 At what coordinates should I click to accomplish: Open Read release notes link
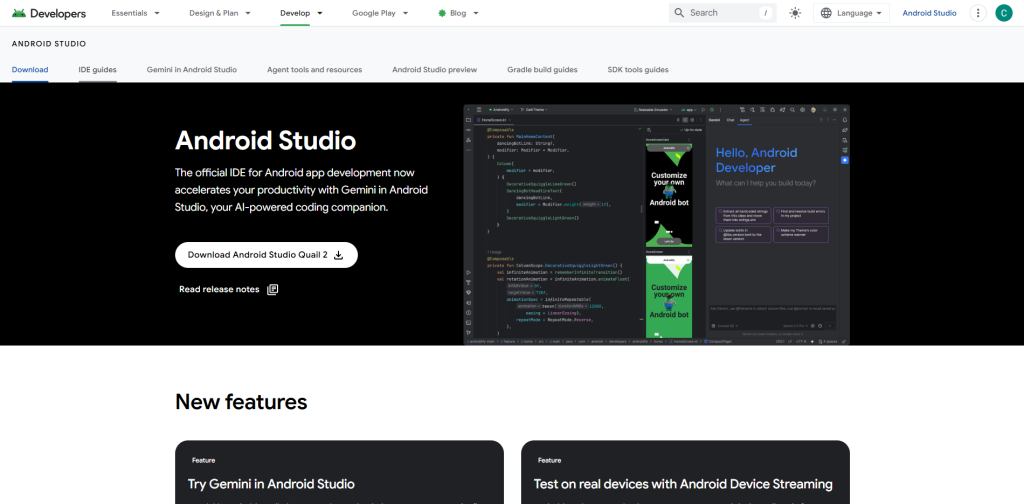tap(229, 289)
